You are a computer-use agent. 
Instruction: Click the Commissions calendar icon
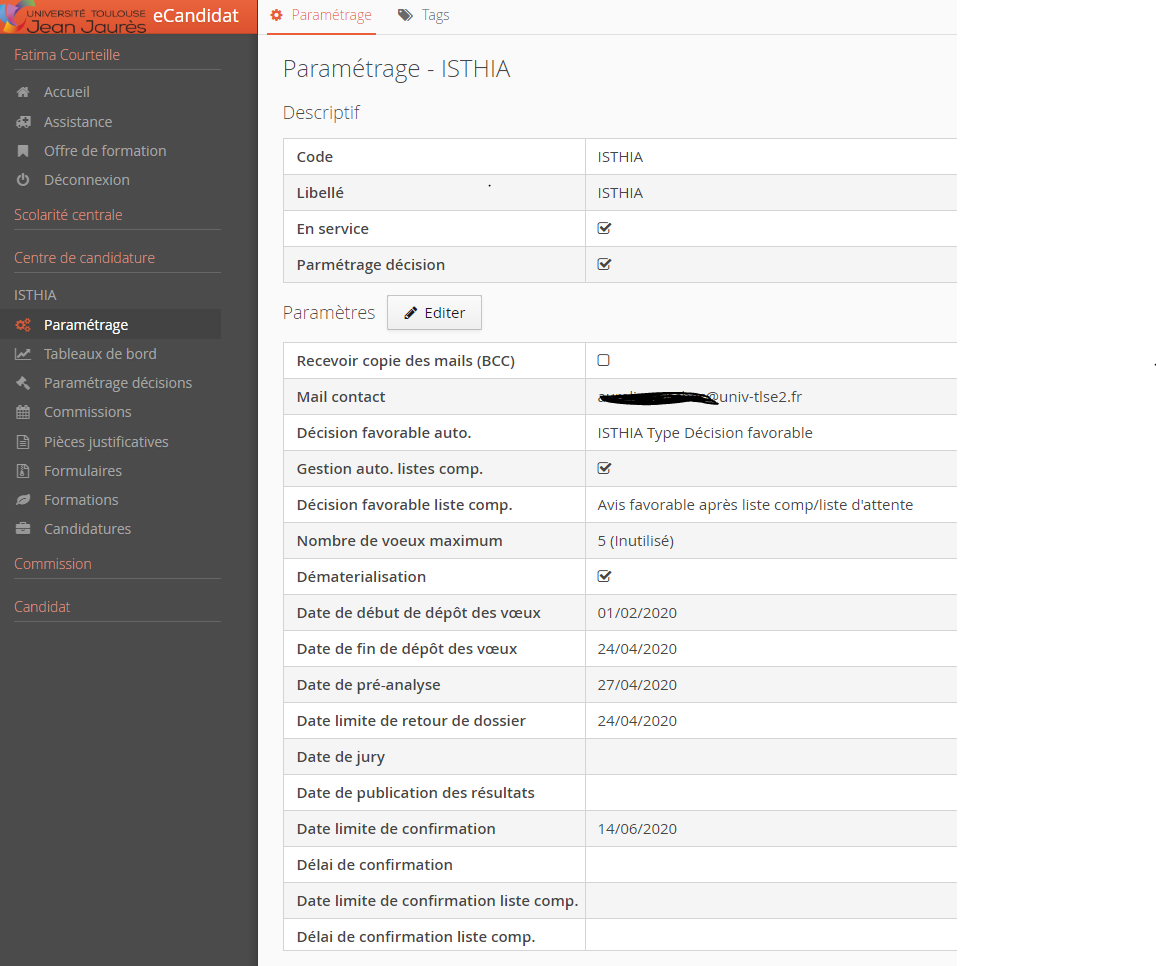pyautogui.click(x=23, y=412)
